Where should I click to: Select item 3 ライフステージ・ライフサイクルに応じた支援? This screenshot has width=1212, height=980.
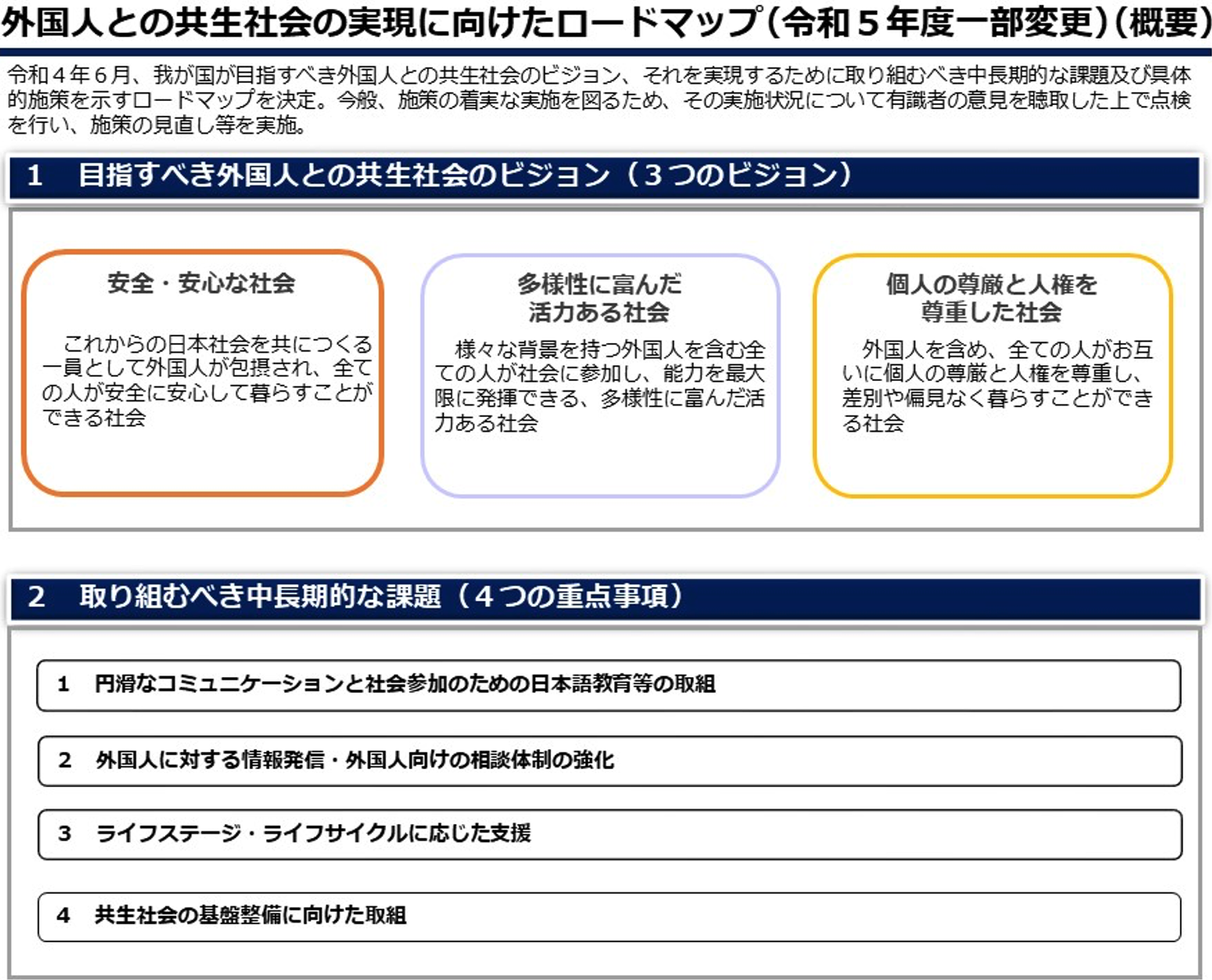point(609,834)
